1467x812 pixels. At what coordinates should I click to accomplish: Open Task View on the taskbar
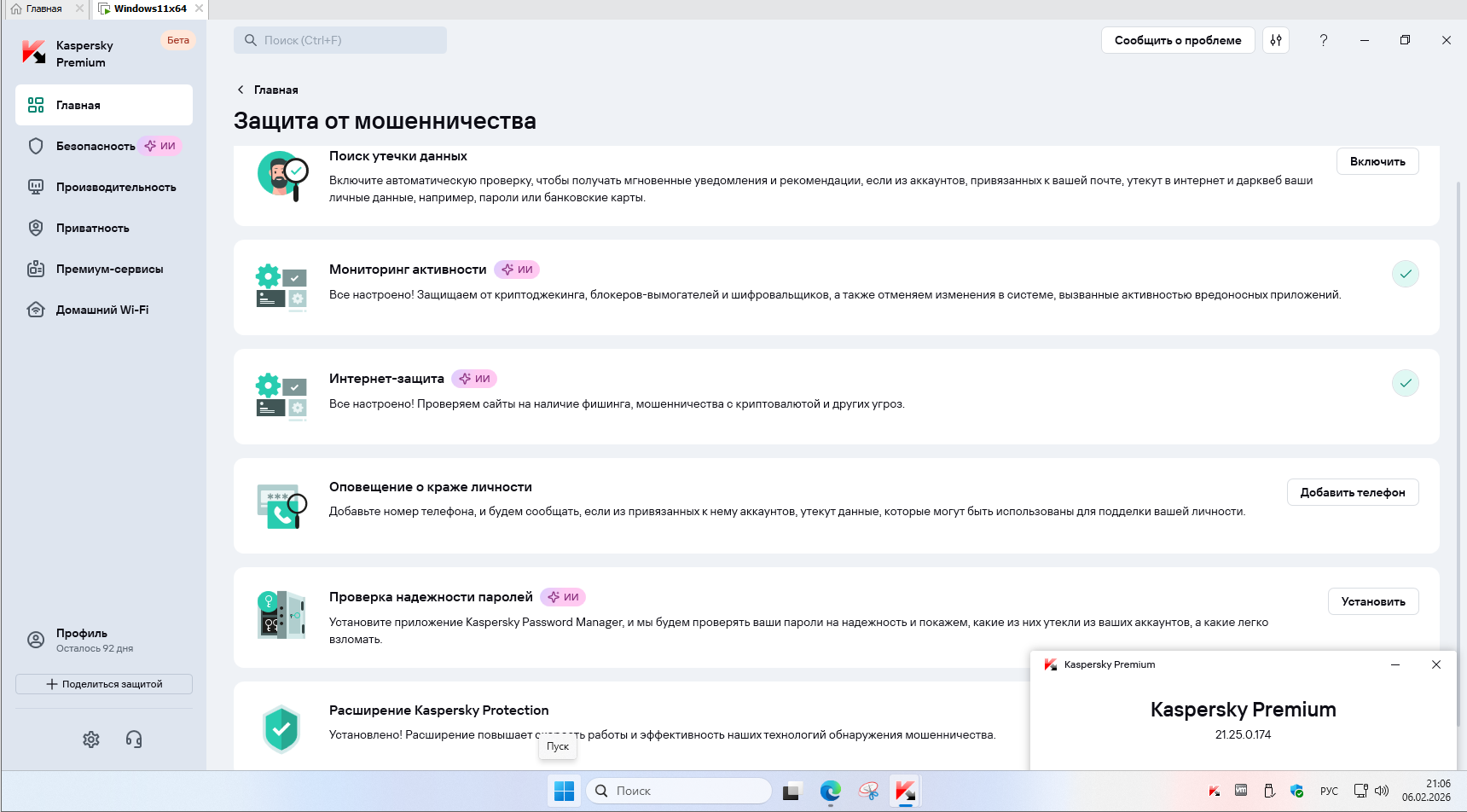click(x=791, y=791)
